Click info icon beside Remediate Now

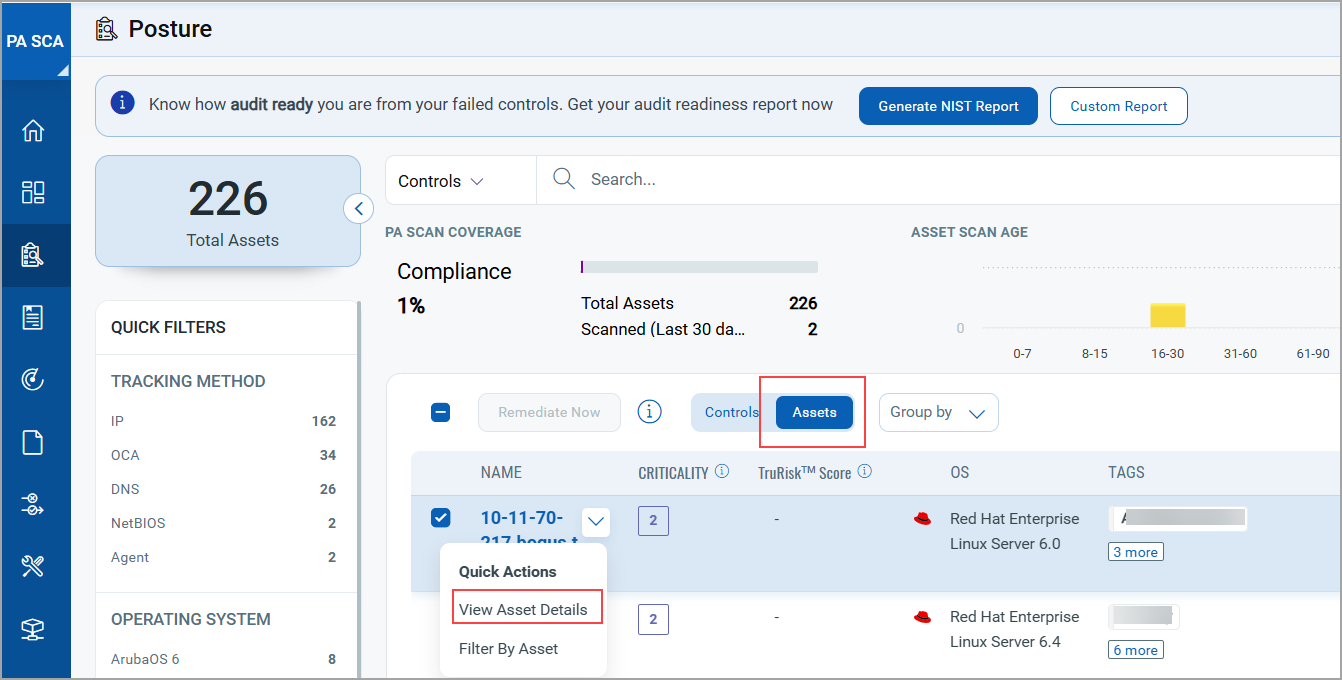[650, 411]
